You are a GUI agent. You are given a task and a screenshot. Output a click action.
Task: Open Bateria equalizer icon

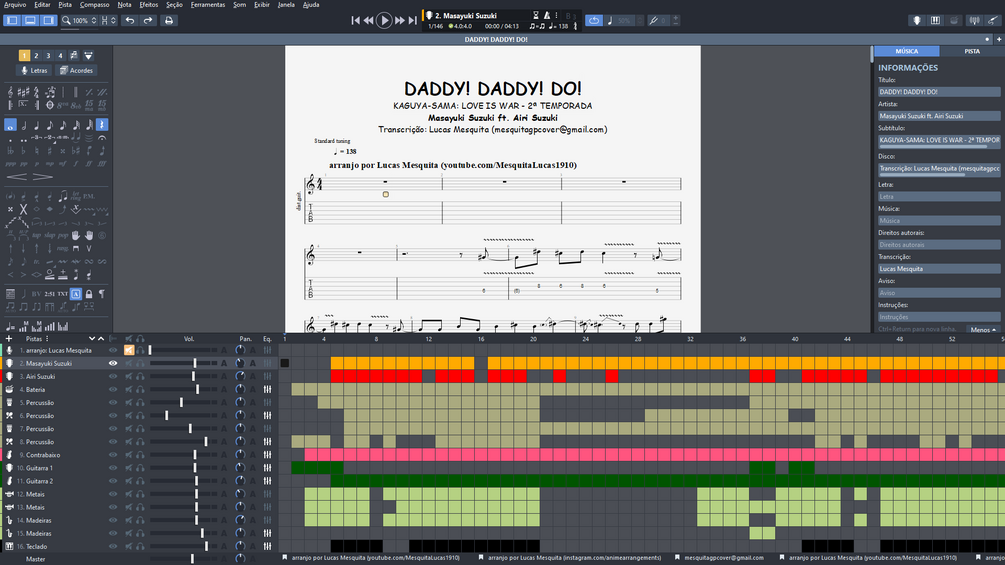267,389
